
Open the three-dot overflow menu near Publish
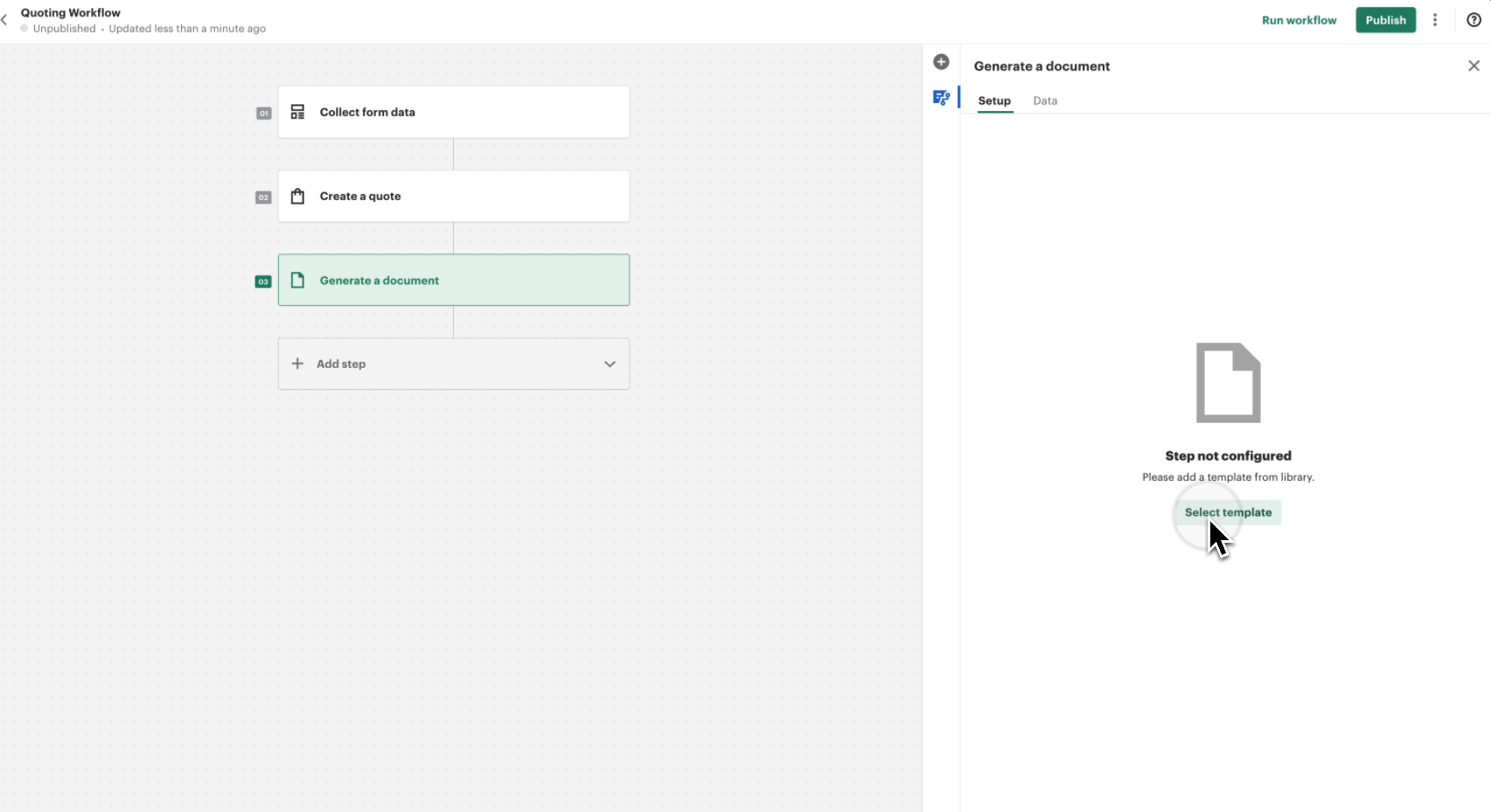pyautogui.click(x=1435, y=19)
